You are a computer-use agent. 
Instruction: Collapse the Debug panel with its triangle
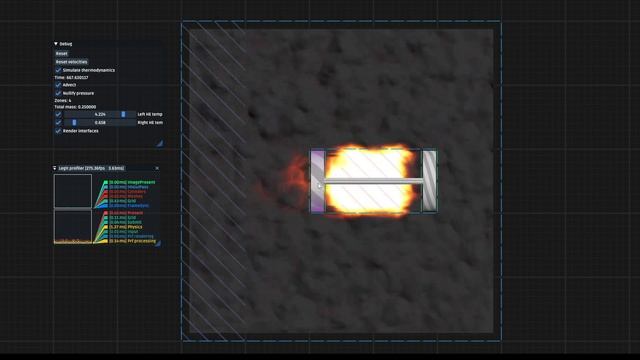pyautogui.click(x=56, y=44)
